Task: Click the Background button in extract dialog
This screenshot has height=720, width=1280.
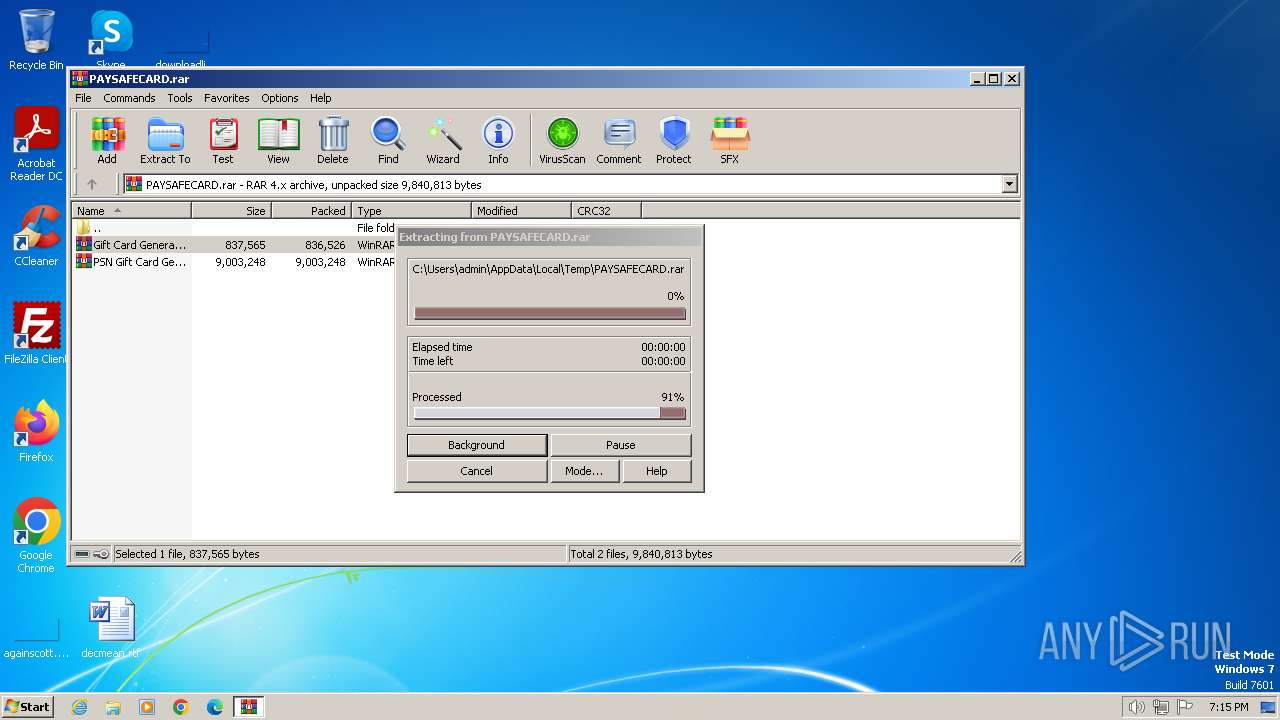Action: tap(477, 445)
